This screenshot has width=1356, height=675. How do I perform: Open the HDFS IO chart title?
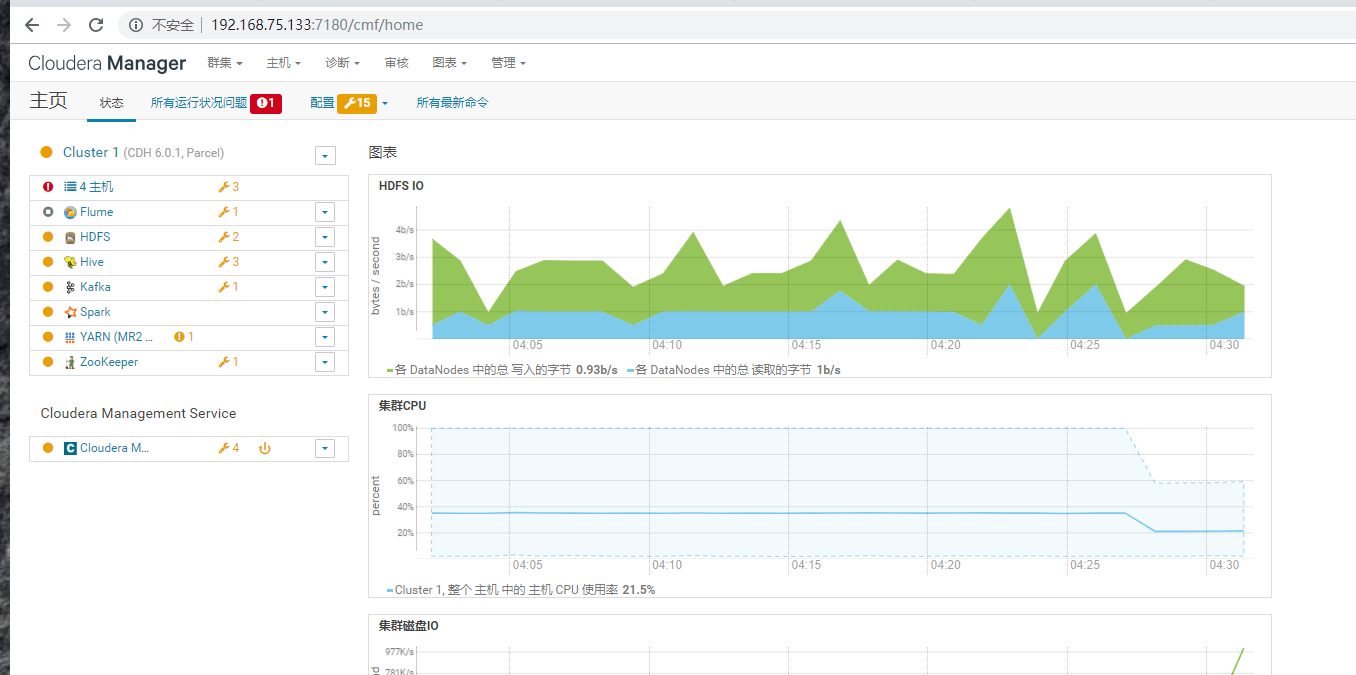pyautogui.click(x=401, y=186)
